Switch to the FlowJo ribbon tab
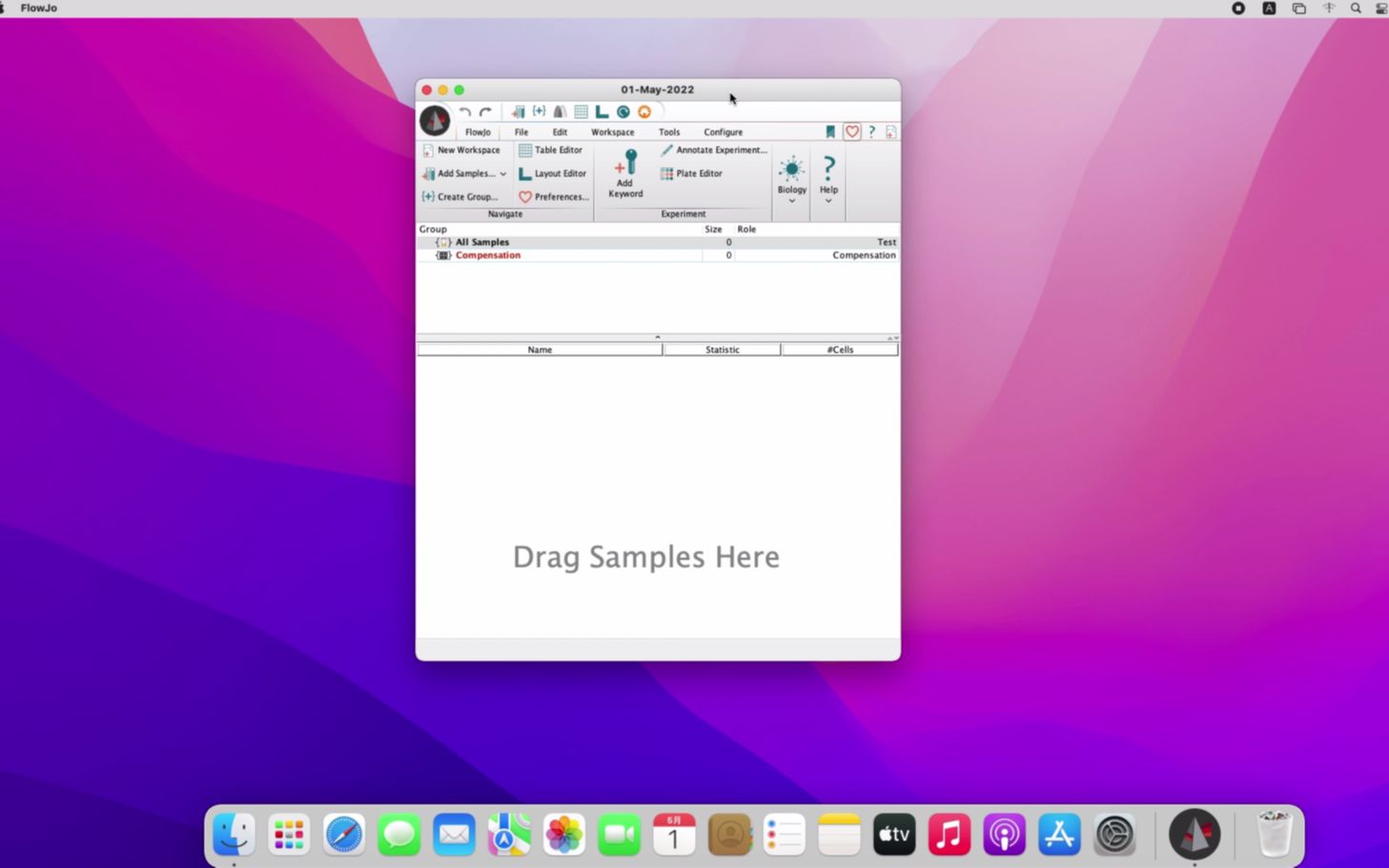This screenshot has width=1389, height=868. [x=478, y=132]
